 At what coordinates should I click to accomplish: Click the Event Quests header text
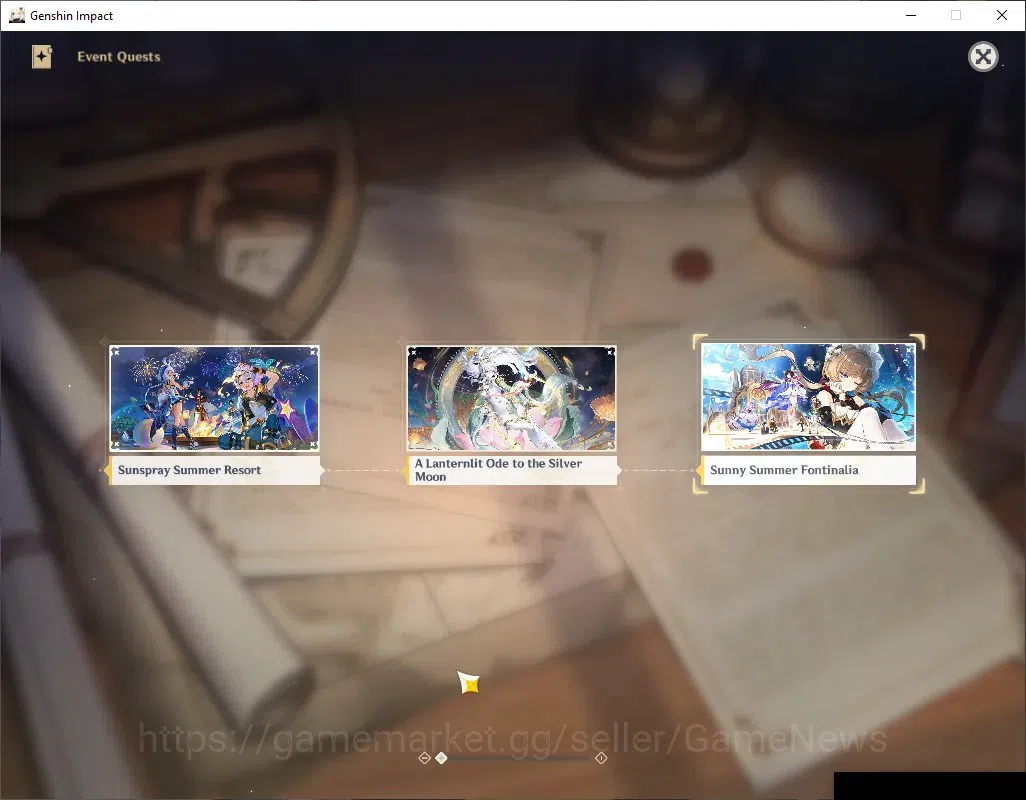(118, 57)
